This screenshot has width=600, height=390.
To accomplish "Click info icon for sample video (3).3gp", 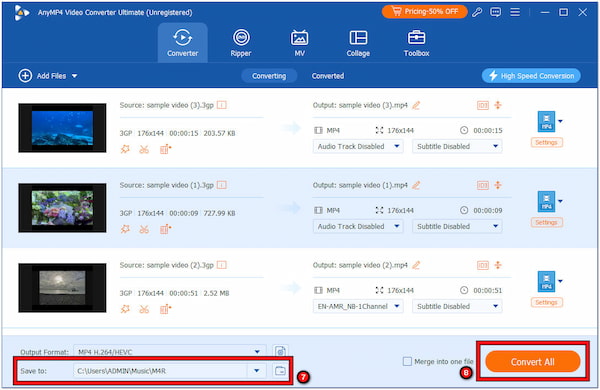I will (222, 105).
